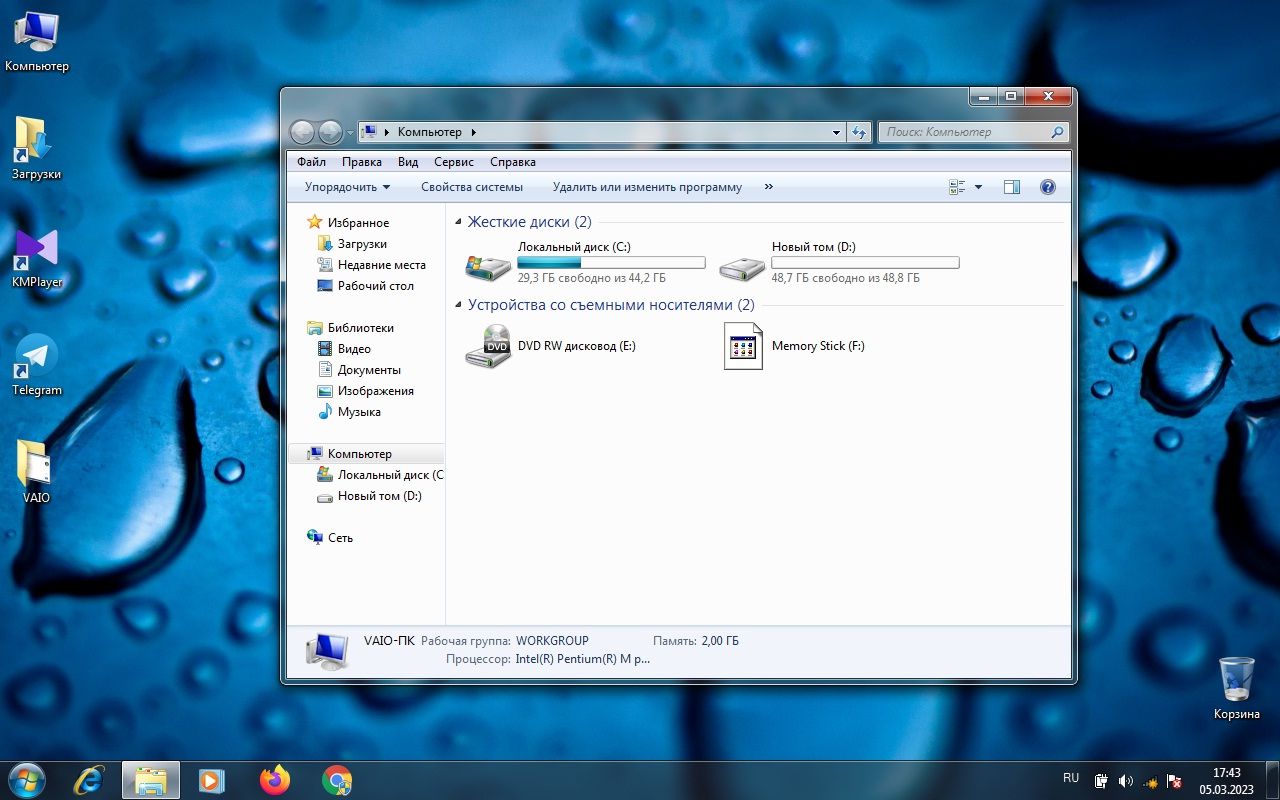Show hidden toolbar commands chevron
This screenshot has width=1280, height=800.
769,187
